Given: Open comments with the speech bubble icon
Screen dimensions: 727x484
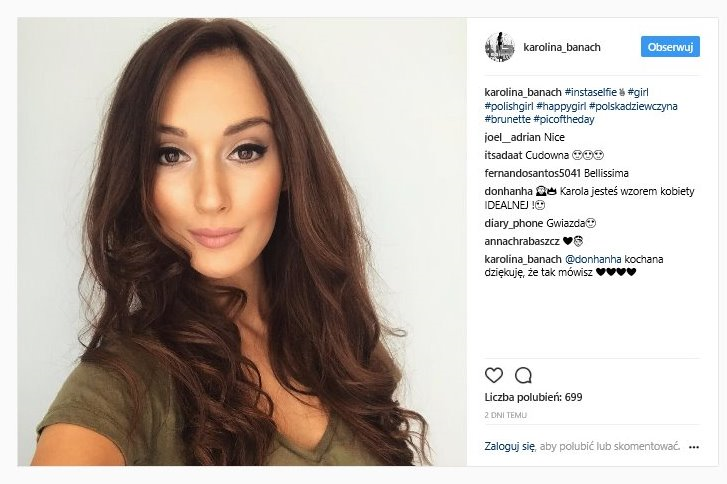Looking at the screenshot, I should [x=523, y=375].
